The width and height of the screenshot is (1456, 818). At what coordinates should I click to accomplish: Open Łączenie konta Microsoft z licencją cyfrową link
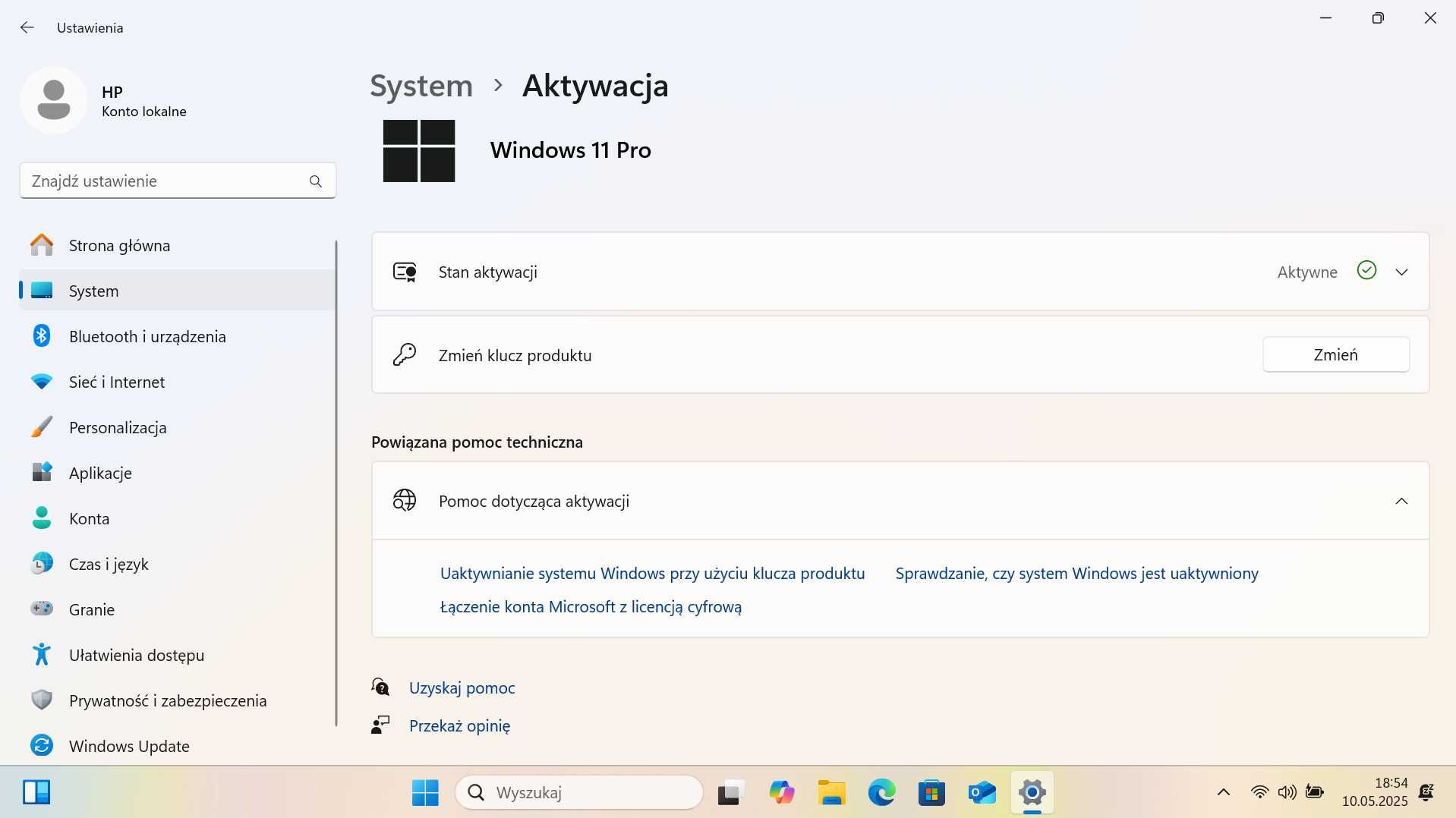[x=591, y=607]
